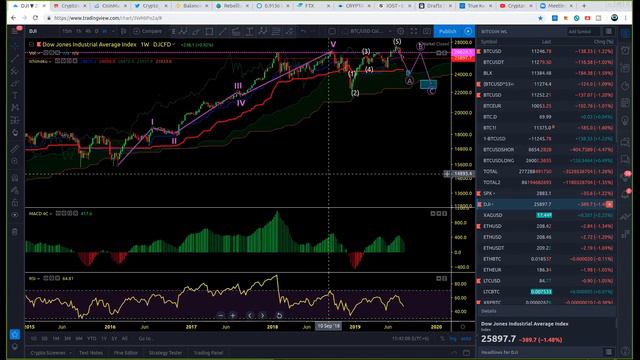
Task: Switch to the FTX browser tab
Action: (x=312, y=6)
